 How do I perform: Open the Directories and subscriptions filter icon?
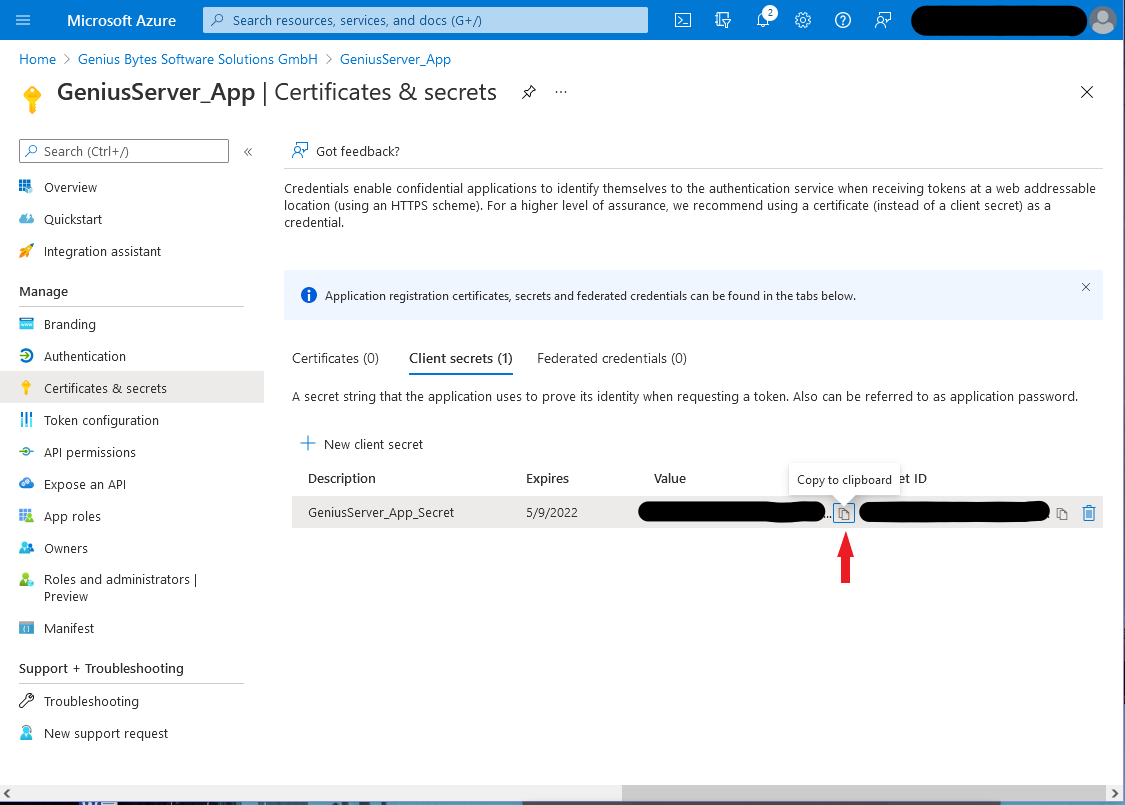click(x=723, y=20)
